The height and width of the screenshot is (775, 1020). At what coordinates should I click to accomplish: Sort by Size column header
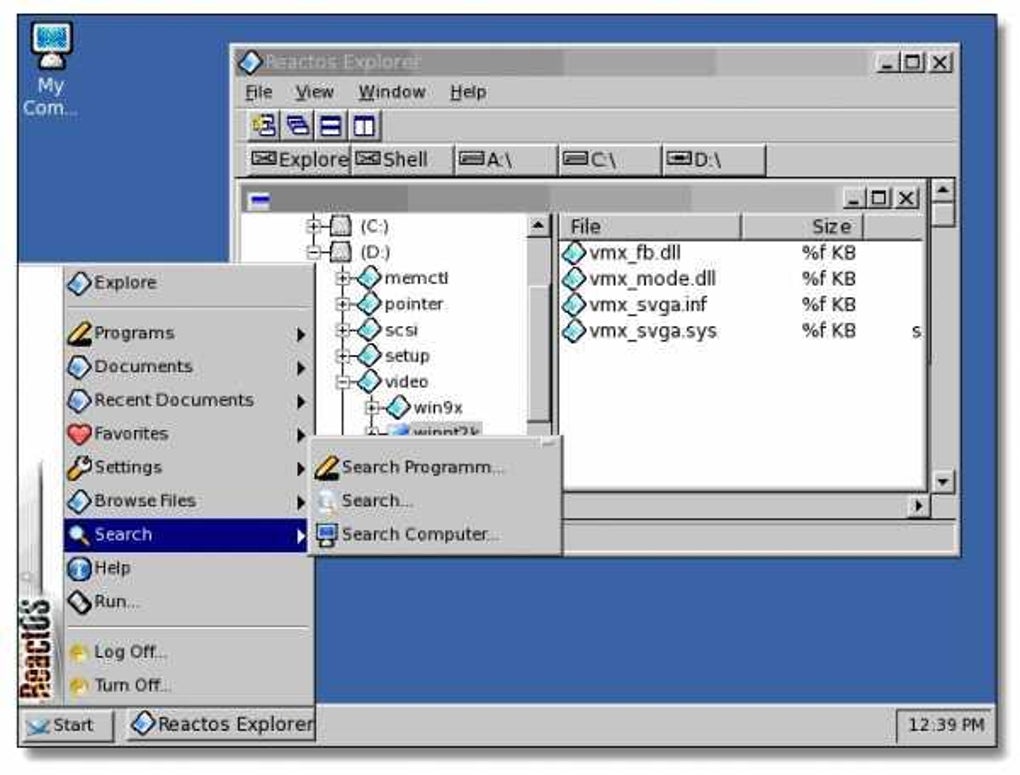802,227
